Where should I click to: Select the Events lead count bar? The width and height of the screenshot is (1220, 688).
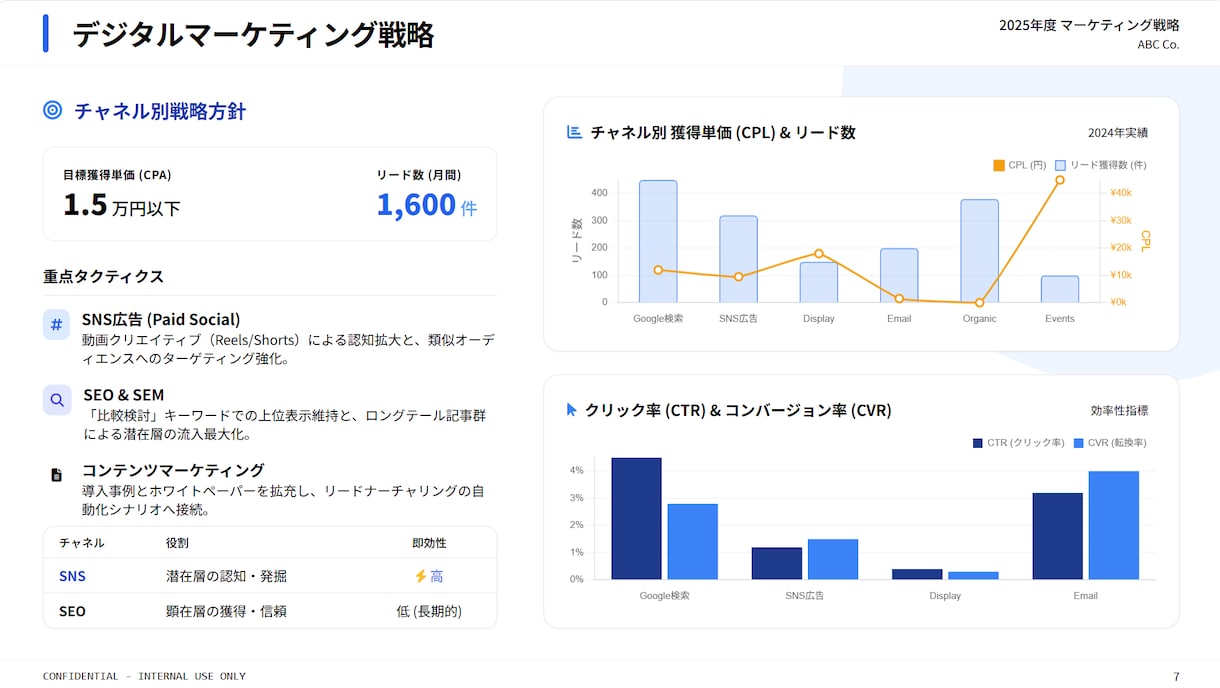coord(1060,289)
